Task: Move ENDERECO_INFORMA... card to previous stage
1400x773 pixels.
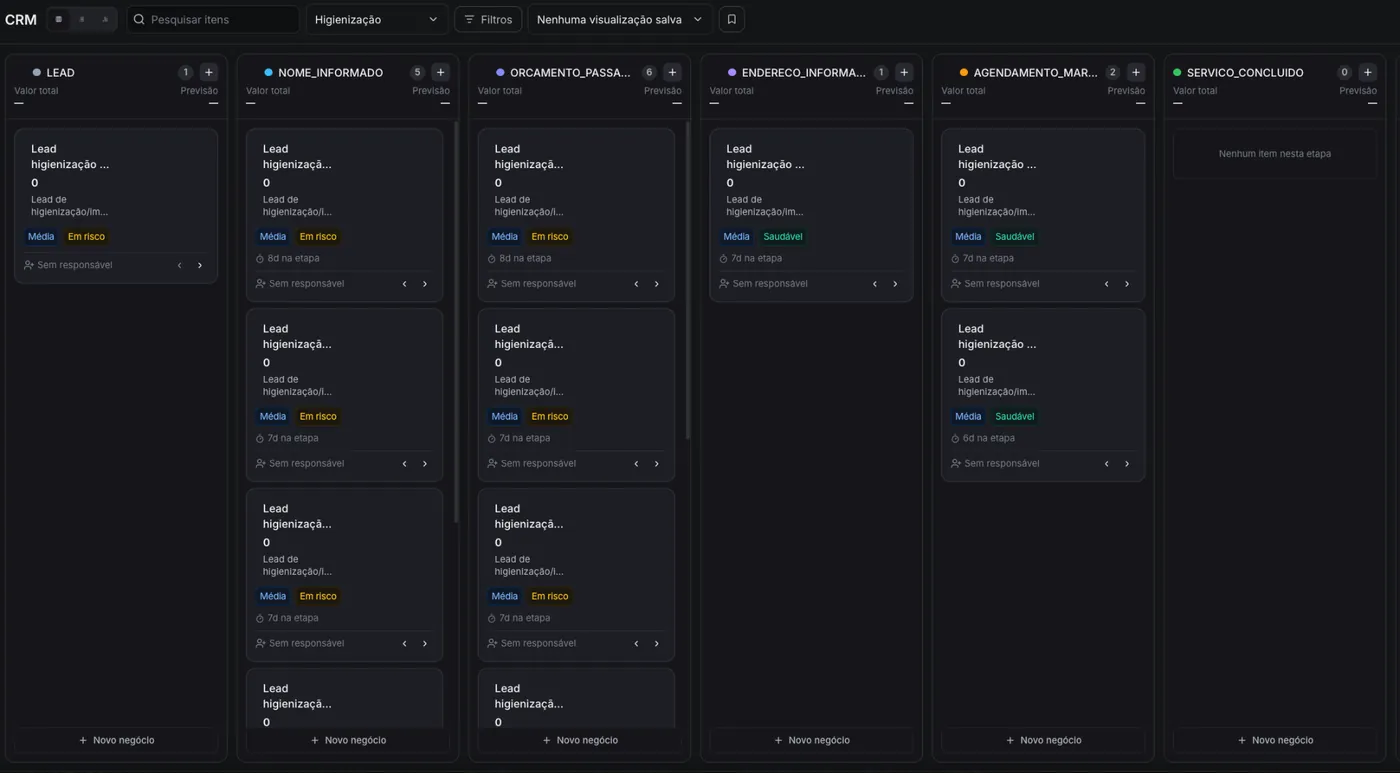Action: 875,284
